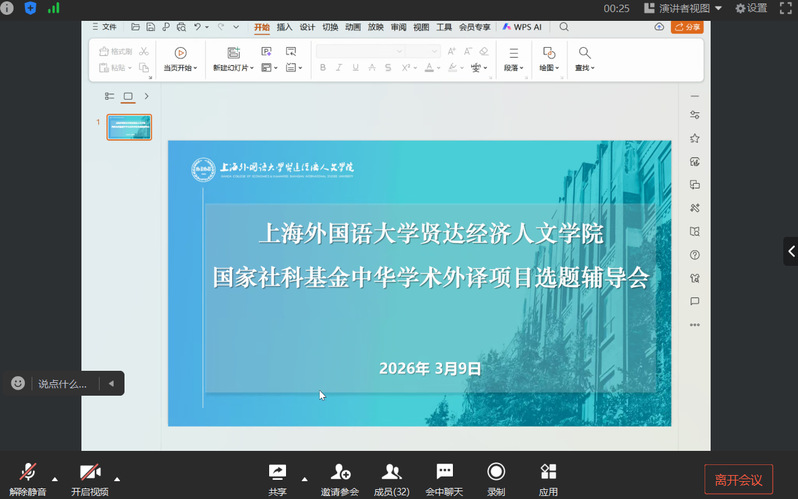Open the font color A picker
The width and height of the screenshot is (798, 499).
pos(432,68)
